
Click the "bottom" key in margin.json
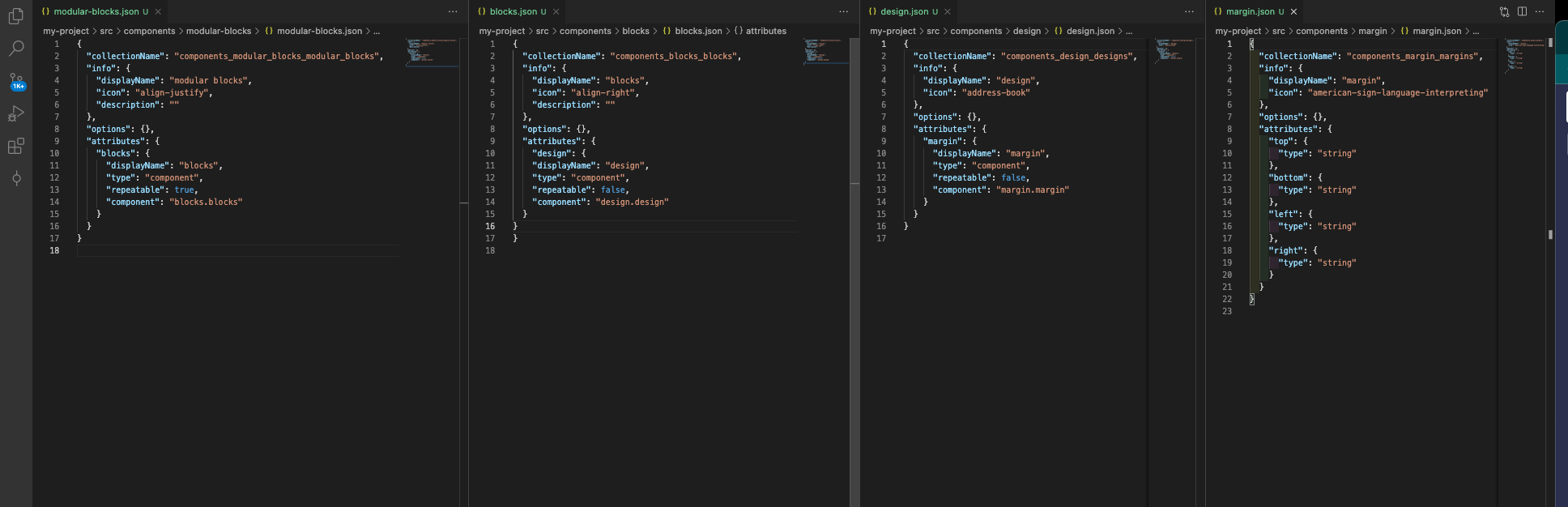pyautogui.click(x=1289, y=177)
